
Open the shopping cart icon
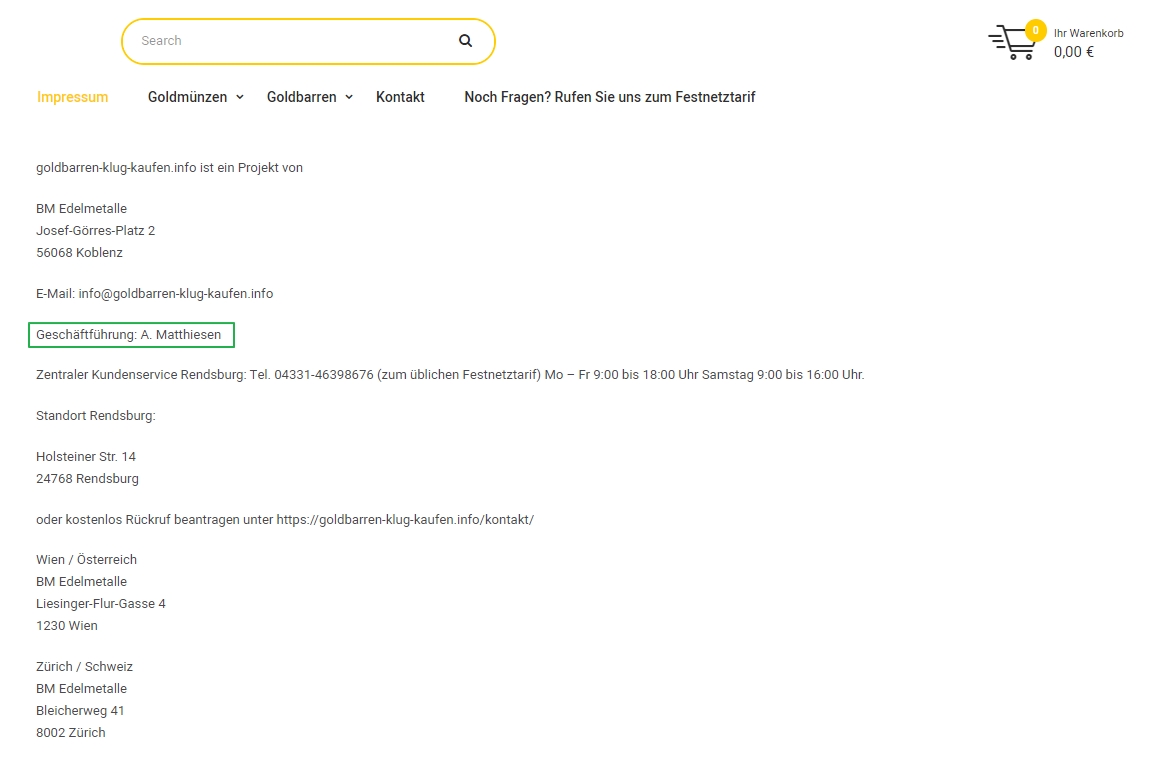[x=1012, y=43]
